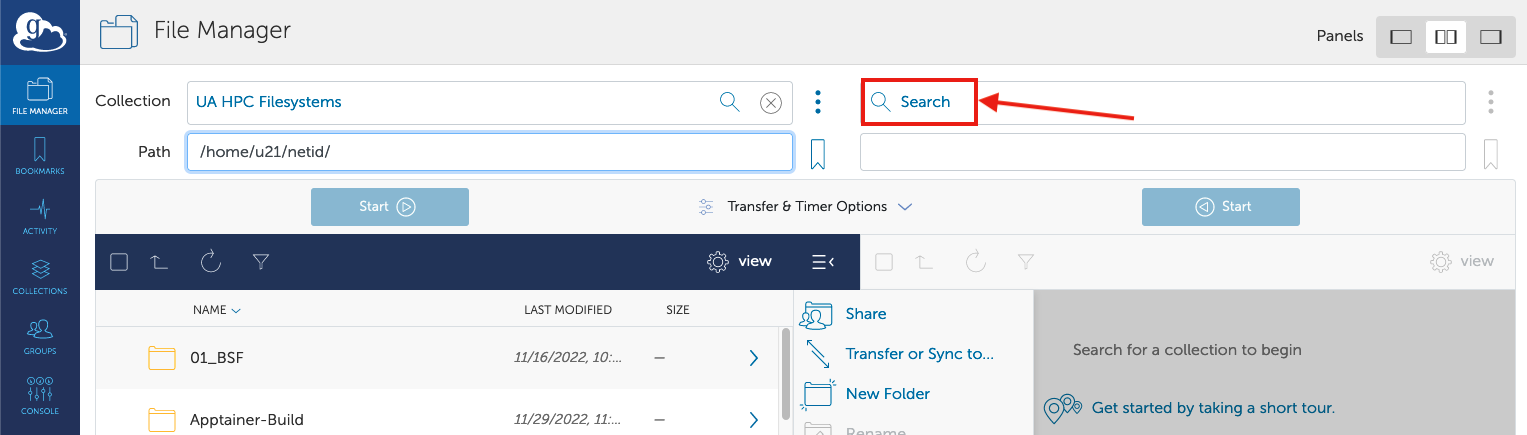Open filter in left panel toolbar
This screenshot has height=435, width=1527.
click(x=261, y=262)
